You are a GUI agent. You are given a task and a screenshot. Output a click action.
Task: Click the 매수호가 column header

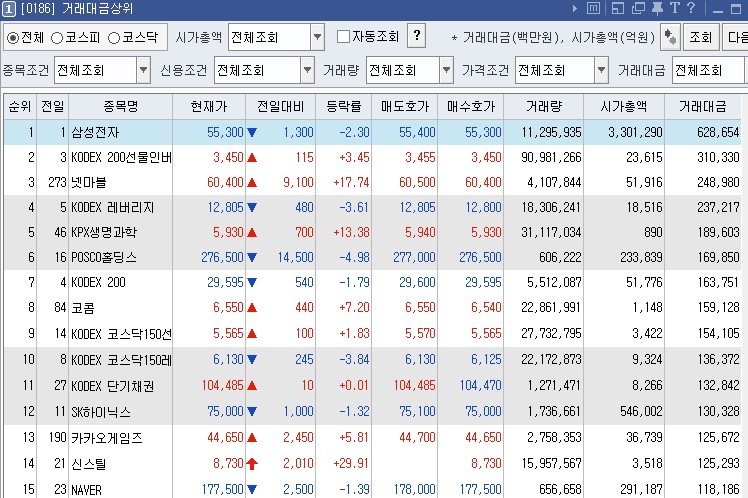[x=471, y=106]
